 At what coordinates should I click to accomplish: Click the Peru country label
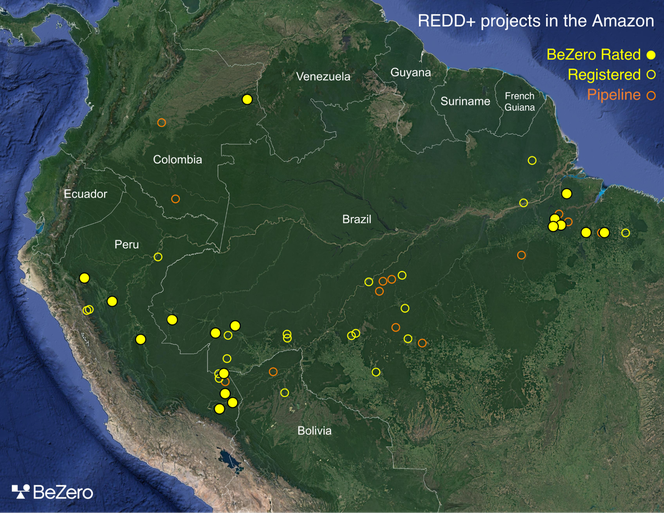[x=126, y=244]
